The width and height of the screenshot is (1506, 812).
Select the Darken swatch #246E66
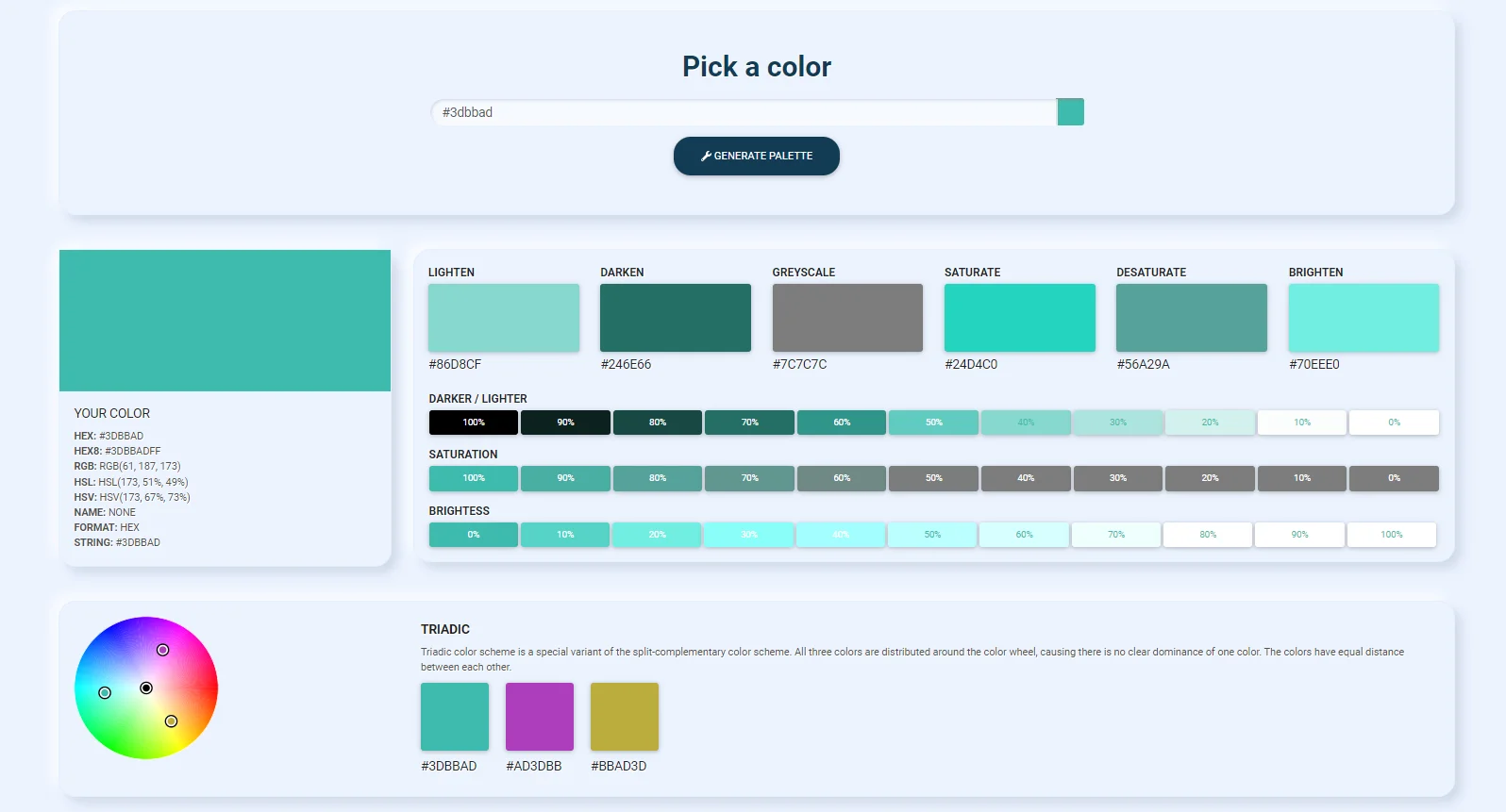[x=676, y=318]
